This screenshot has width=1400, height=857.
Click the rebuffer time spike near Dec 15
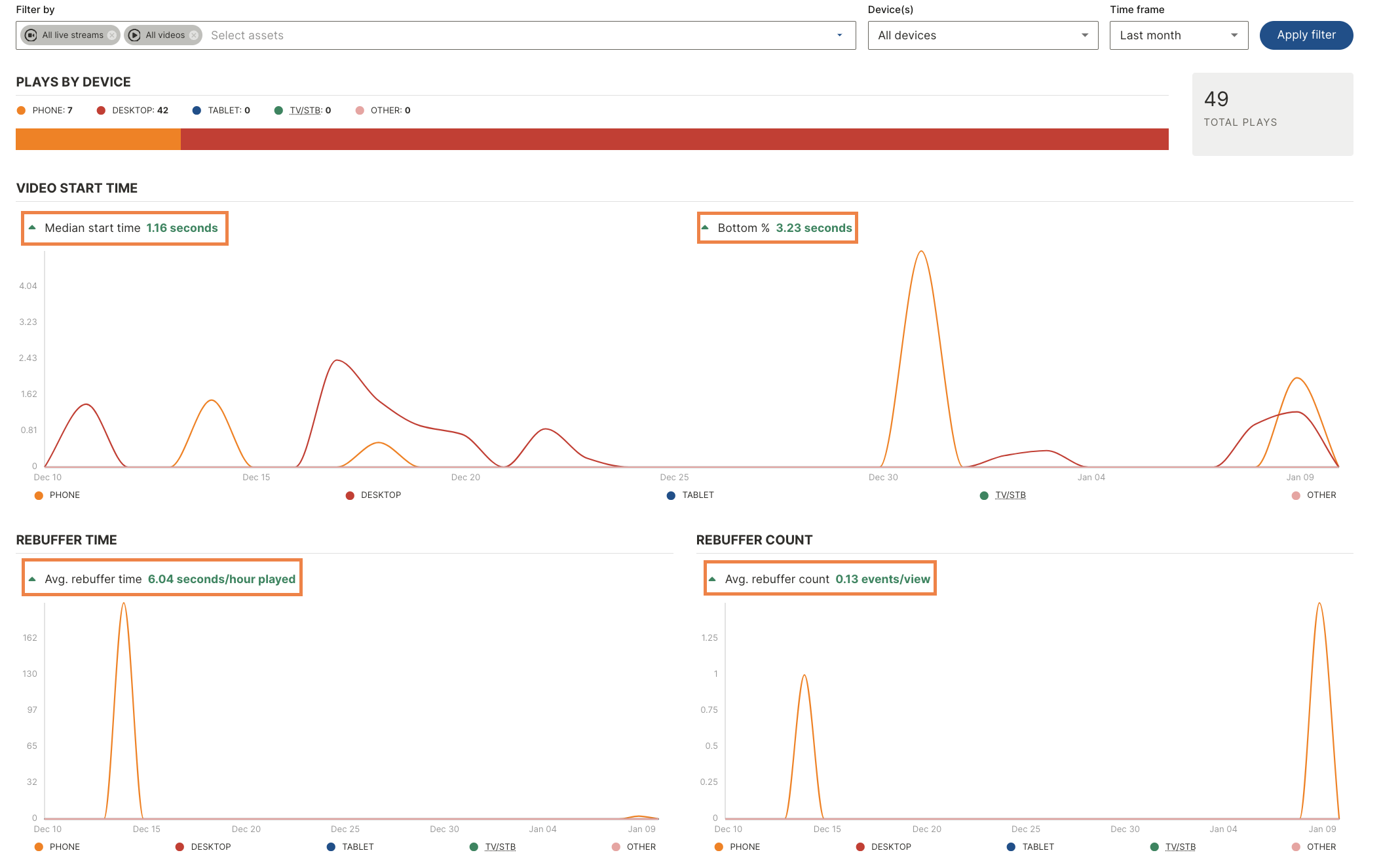click(x=124, y=603)
